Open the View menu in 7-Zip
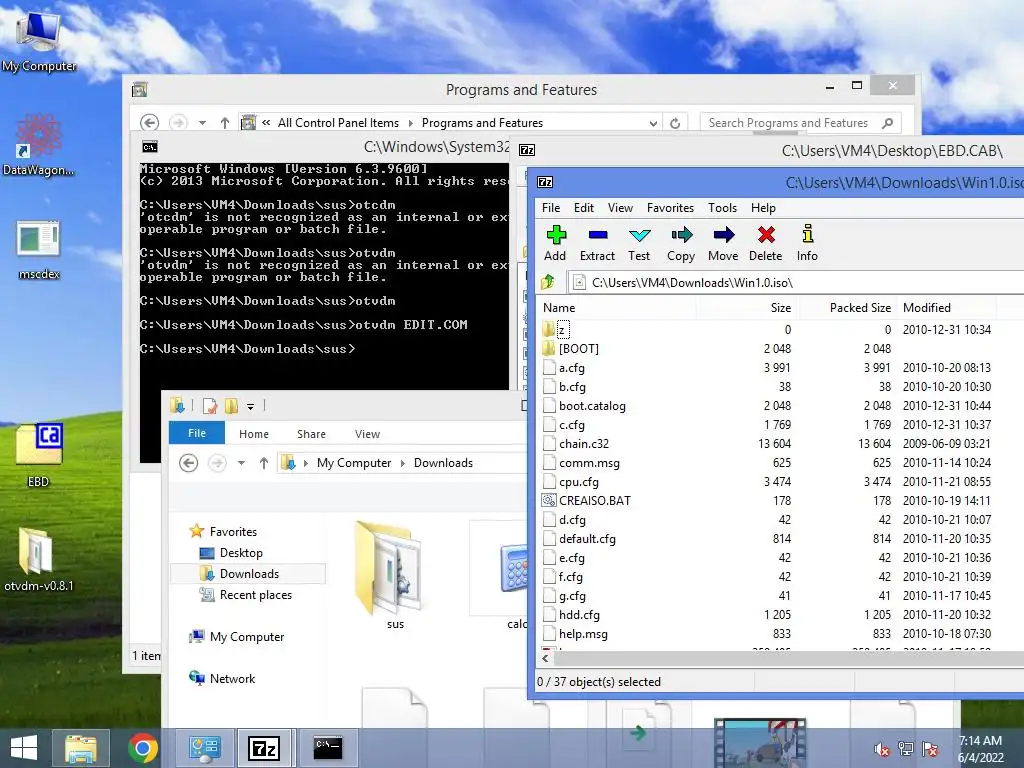Viewport: 1024px width, 768px height. click(620, 208)
